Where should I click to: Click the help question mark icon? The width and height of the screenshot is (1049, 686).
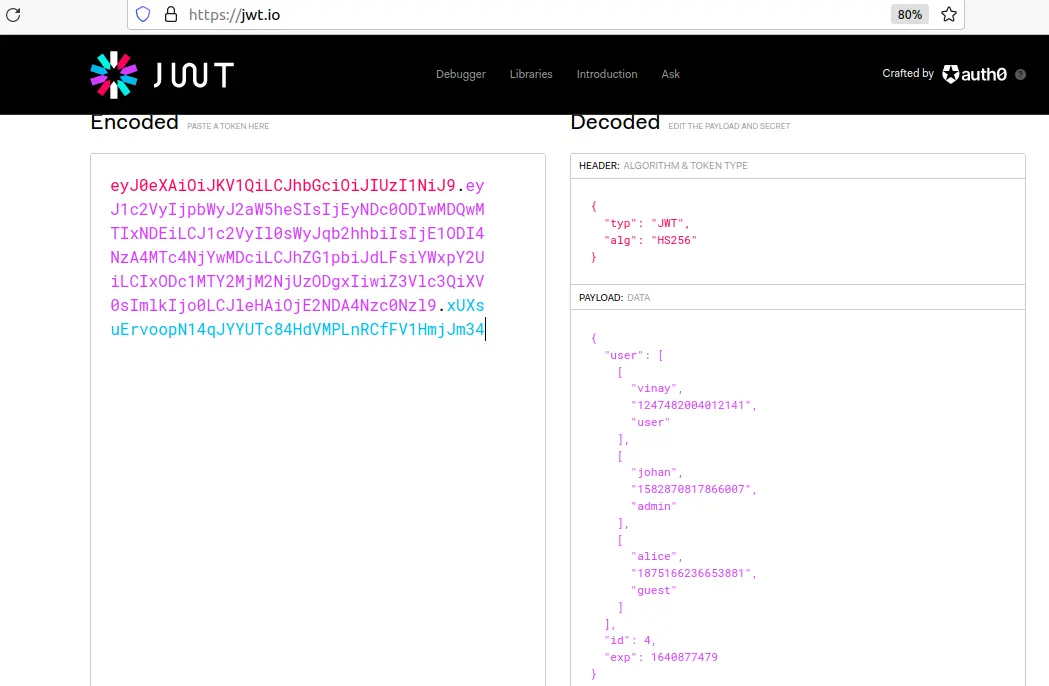1020,75
